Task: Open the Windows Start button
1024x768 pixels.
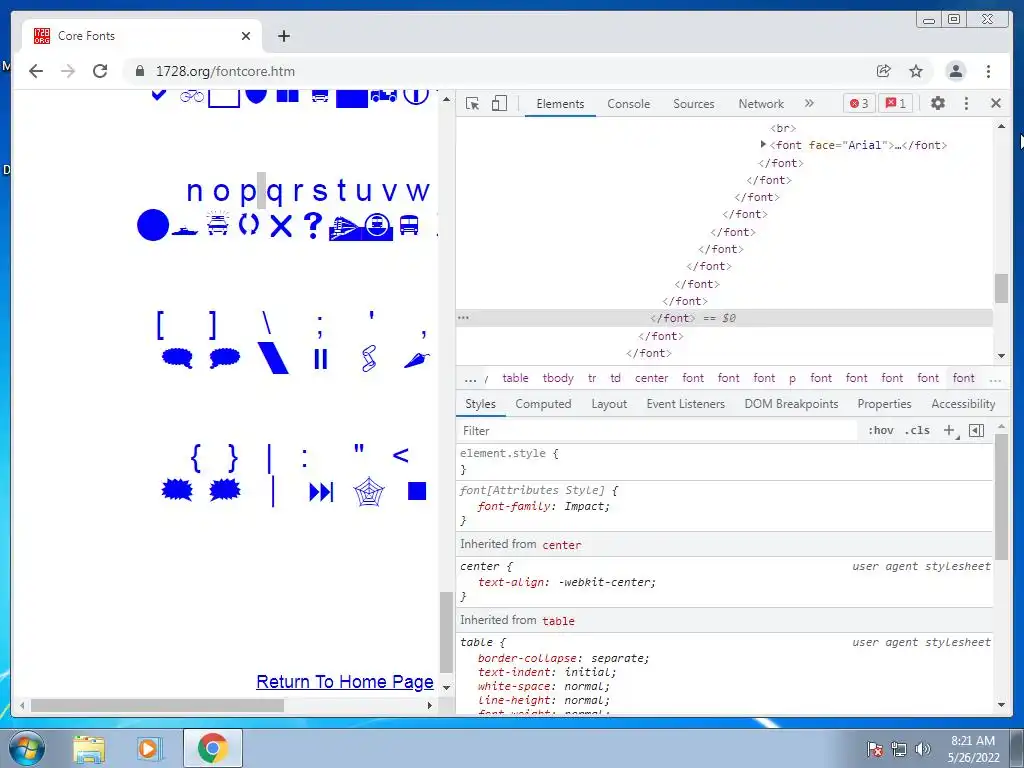Action: [x=27, y=748]
